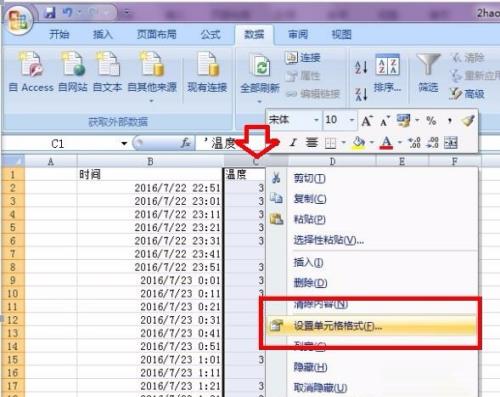Viewport: 500px width, 397px height.
Task: Decrease font size in mini toolbar
Action: coord(384,121)
